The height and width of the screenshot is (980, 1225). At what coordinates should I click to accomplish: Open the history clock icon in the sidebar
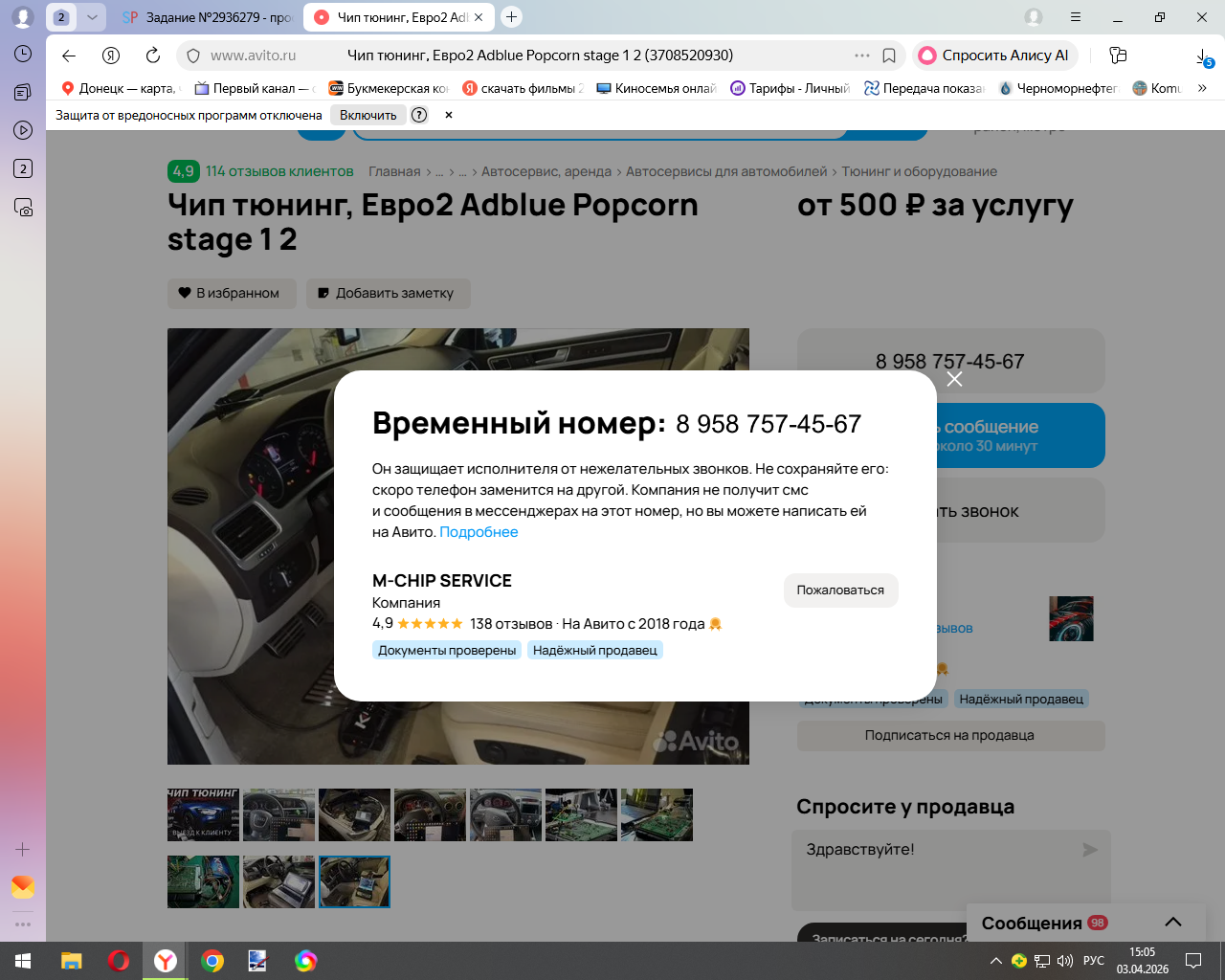pyautogui.click(x=23, y=55)
